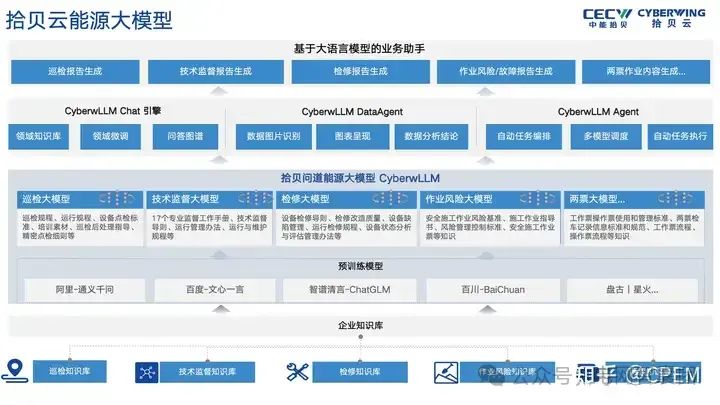Select the 巡检大模型 card header
The width and height of the screenshot is (720, 405).
80,199
